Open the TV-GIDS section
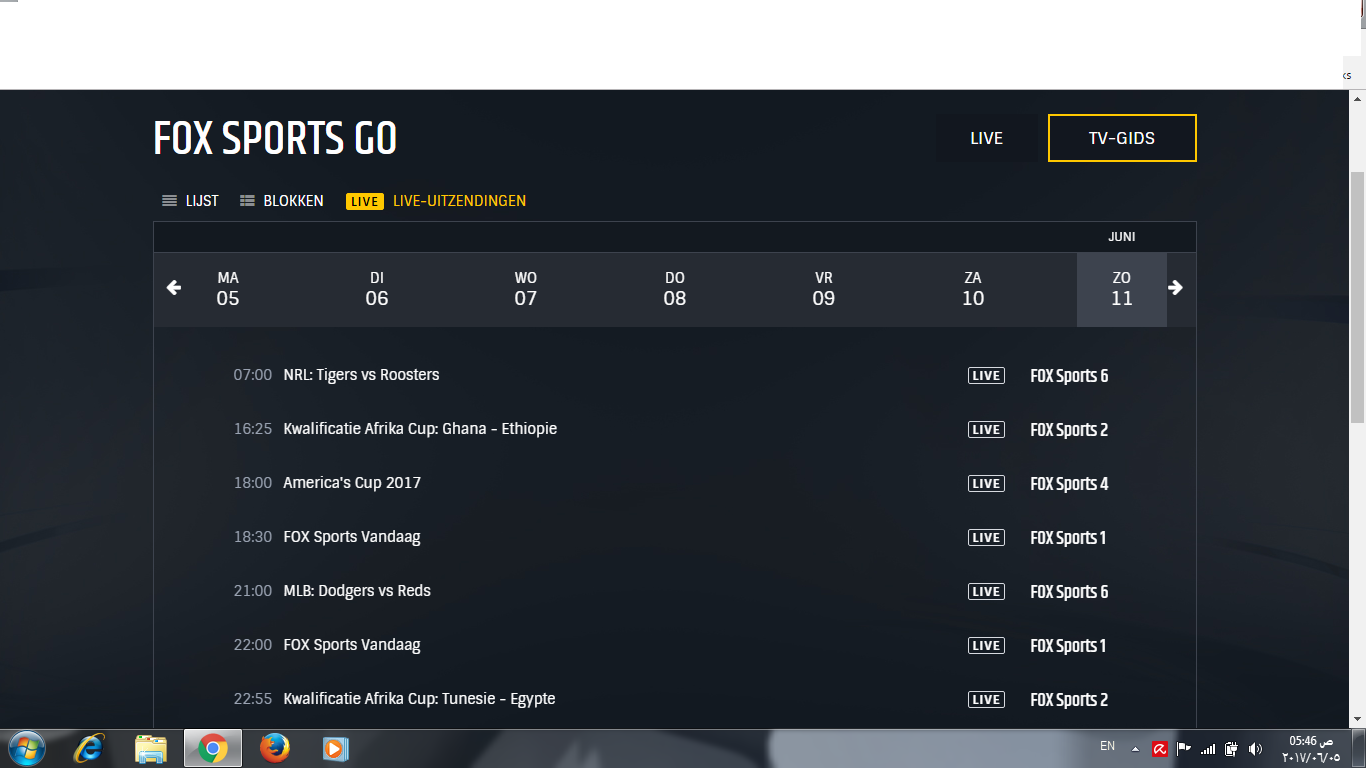 (x=1122, y=138)
